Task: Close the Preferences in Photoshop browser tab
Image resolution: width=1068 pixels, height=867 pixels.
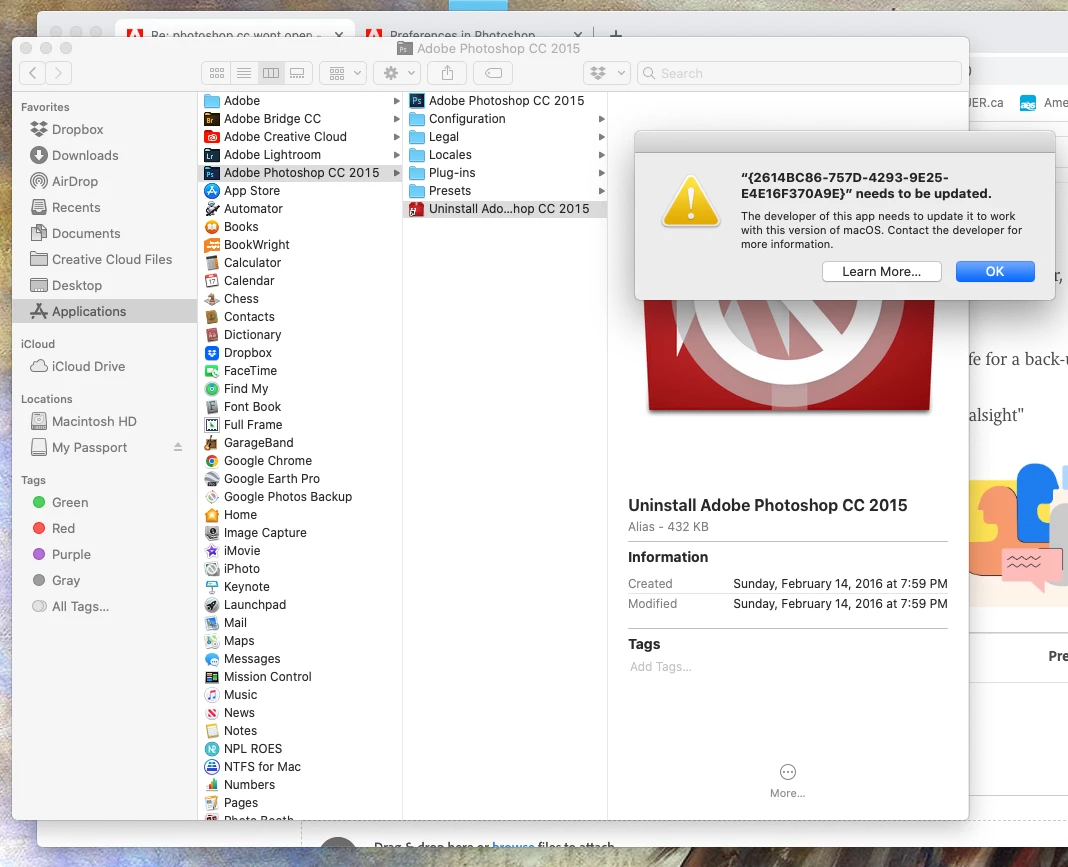Action: (x=578, y=34)
